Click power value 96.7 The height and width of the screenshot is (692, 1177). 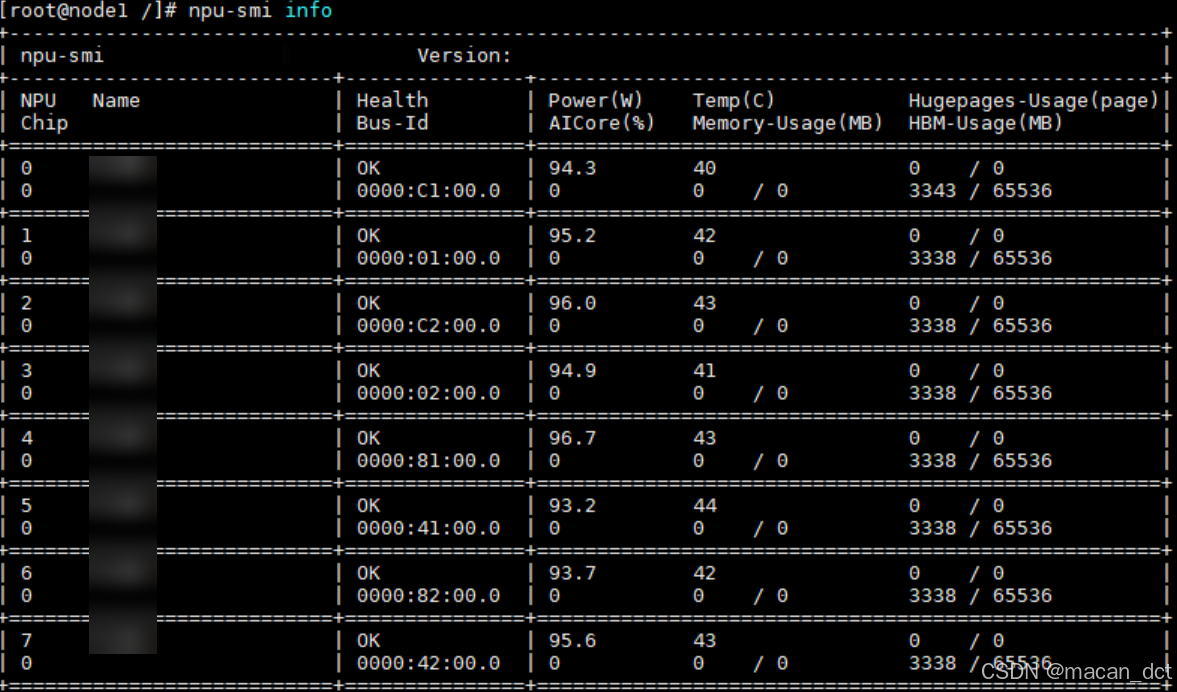click(572, 438)
